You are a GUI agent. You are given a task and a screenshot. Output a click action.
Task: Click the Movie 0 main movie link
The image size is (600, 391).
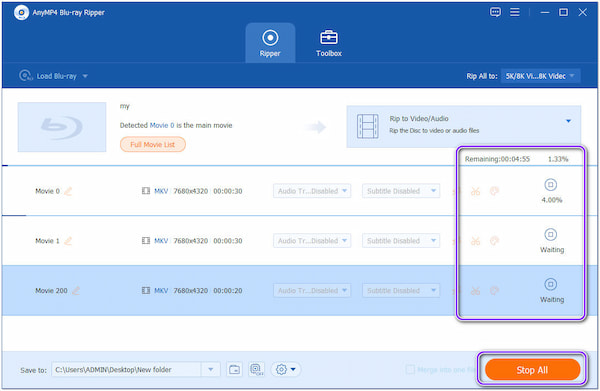coord(162,125)
